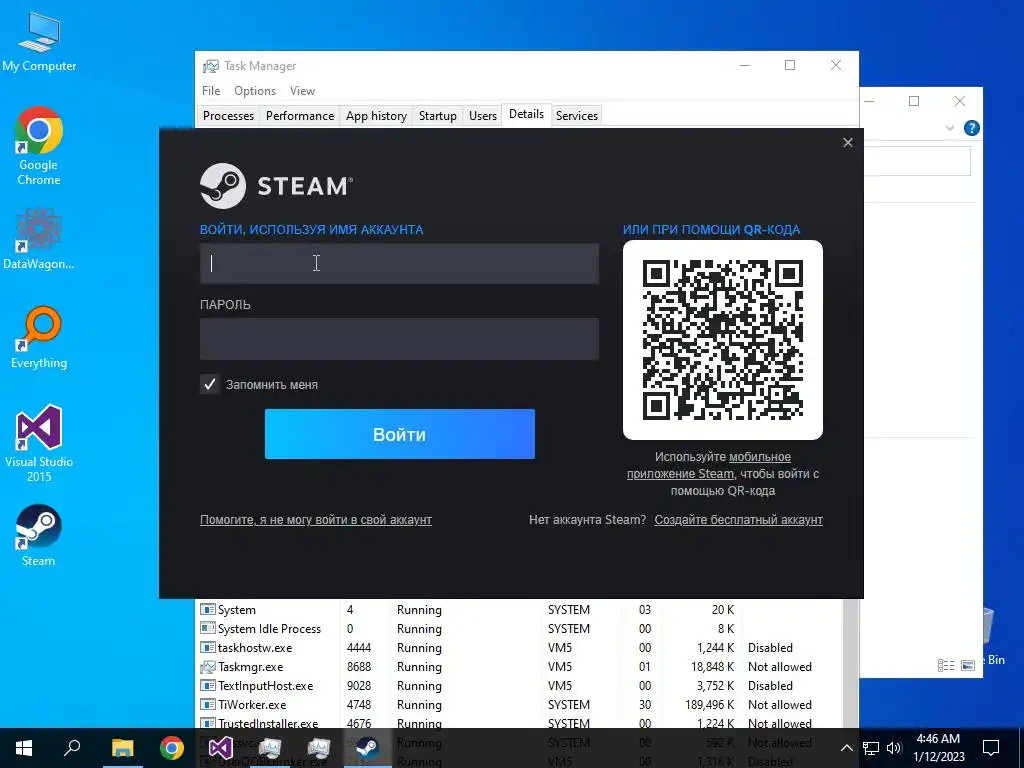The width and height of the screenshot is (1024, 768).
Task: Uncheck the Запомнить меня checkbox
Action: [x=210, y=384]
